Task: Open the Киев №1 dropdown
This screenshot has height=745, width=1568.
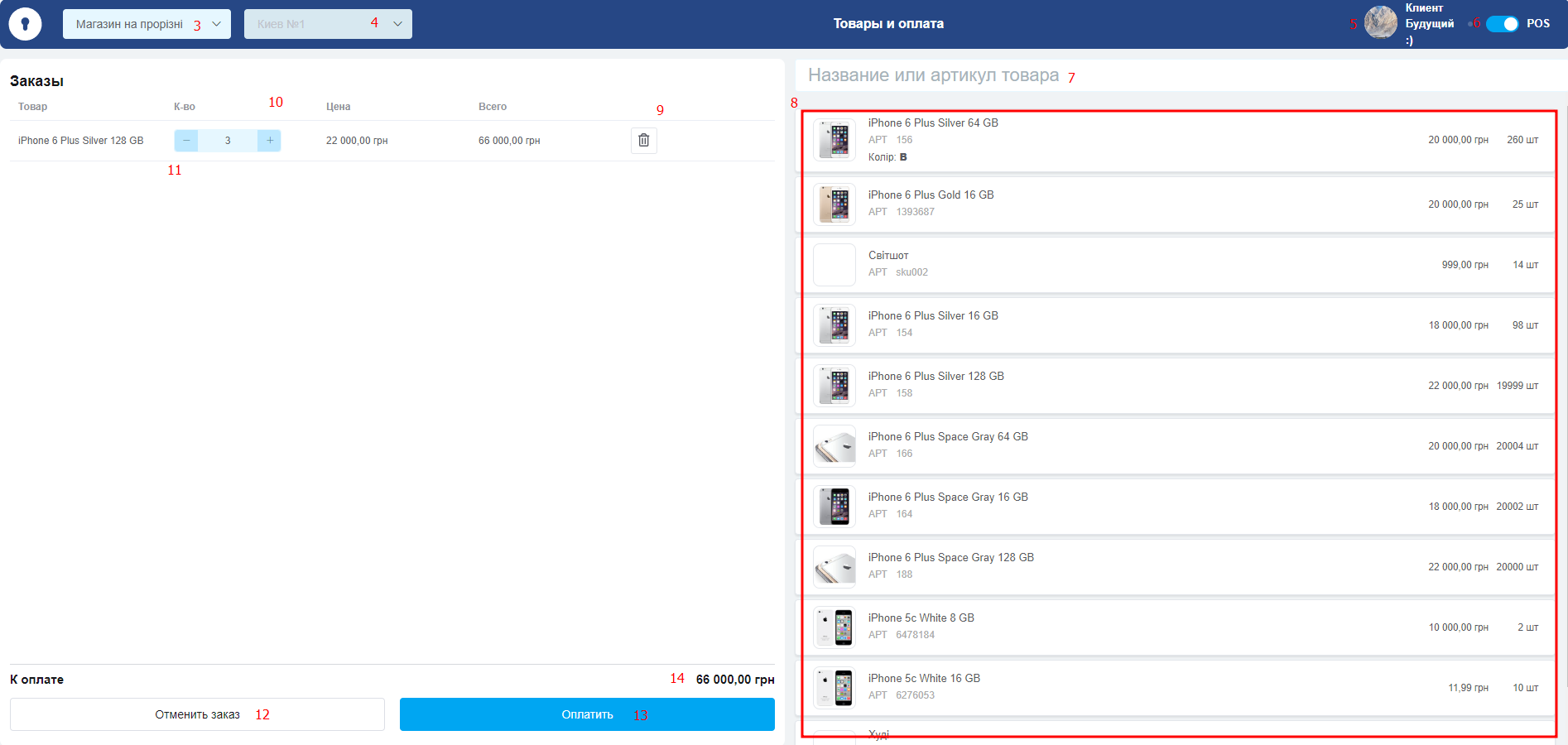Action: click(328, 24)
